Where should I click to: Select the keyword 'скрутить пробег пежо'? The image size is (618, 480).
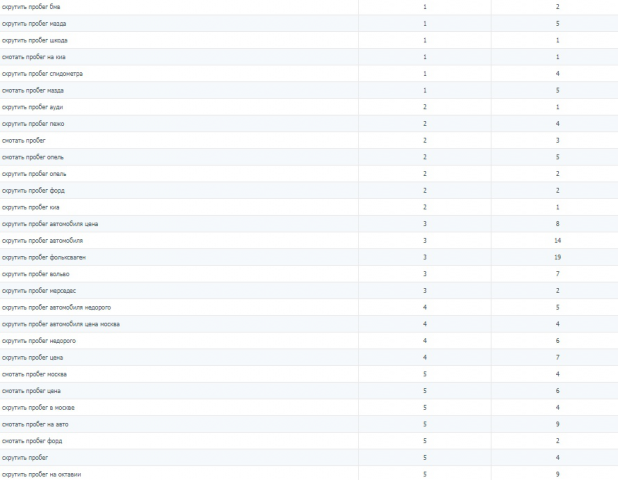click(x=33, y=124)
